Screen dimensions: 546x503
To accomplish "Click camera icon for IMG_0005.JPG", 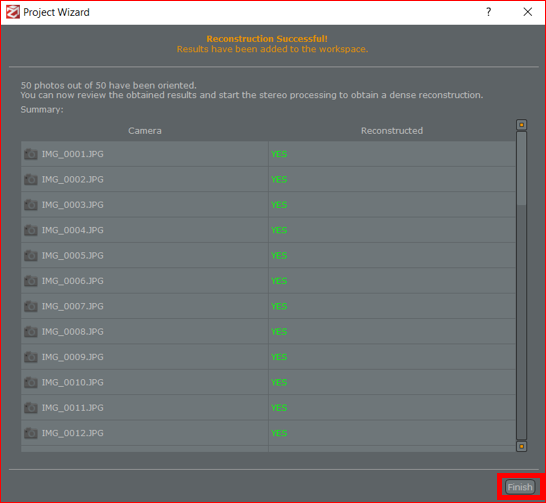I will (x=31, y=256).
